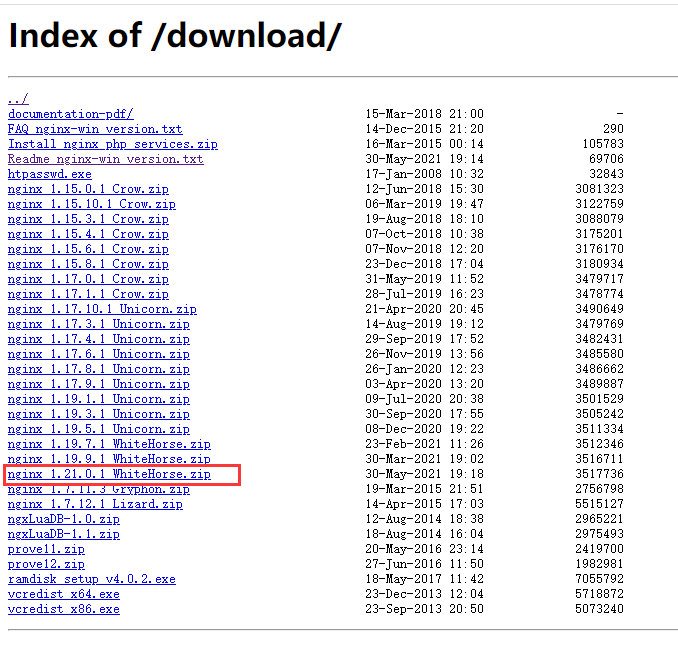The image size is (678, 651).
Task: Click the Index of /download/ heading
Action: click(175, 36)
